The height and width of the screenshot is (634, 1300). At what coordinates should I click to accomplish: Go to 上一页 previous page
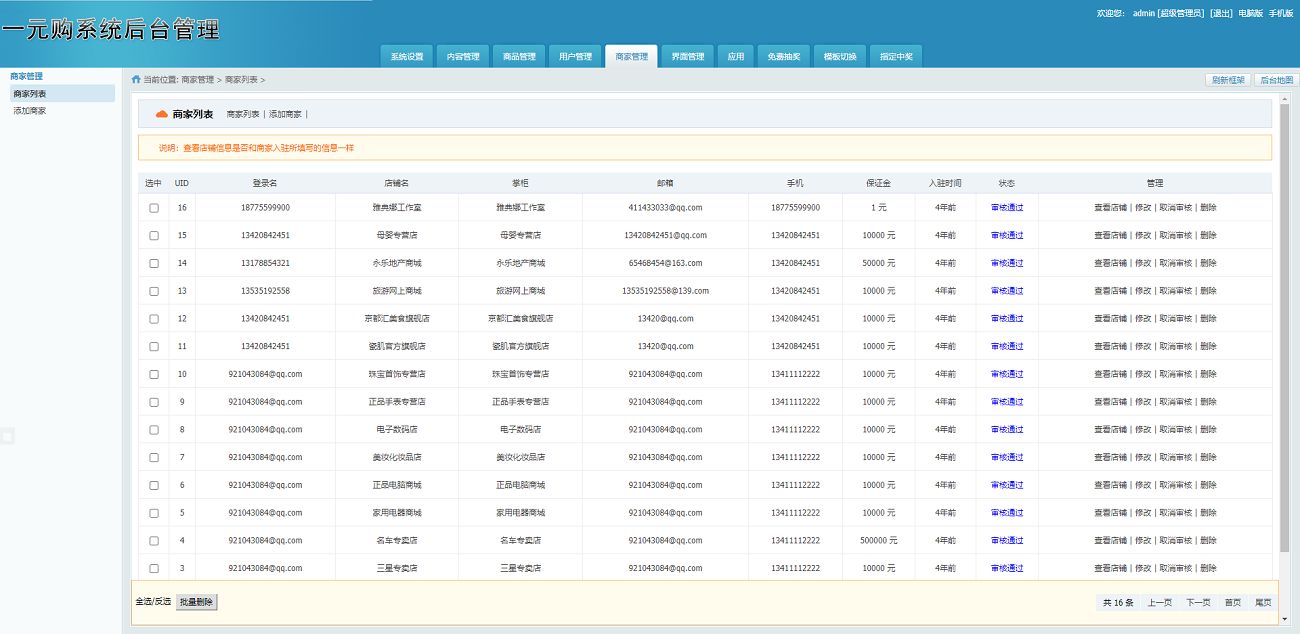(x=1160, y=602)
